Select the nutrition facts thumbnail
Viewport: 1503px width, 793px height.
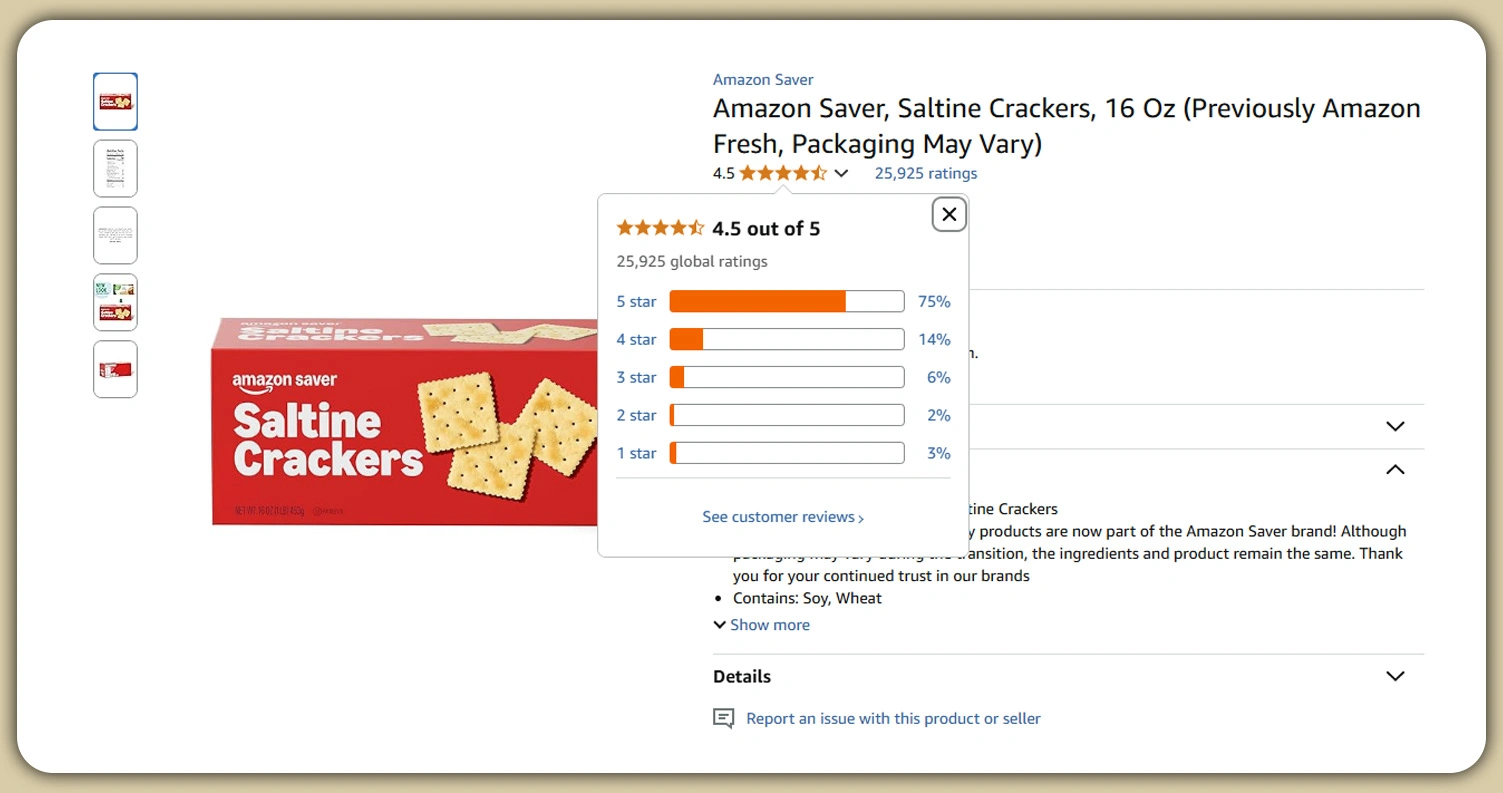point(114,168)
